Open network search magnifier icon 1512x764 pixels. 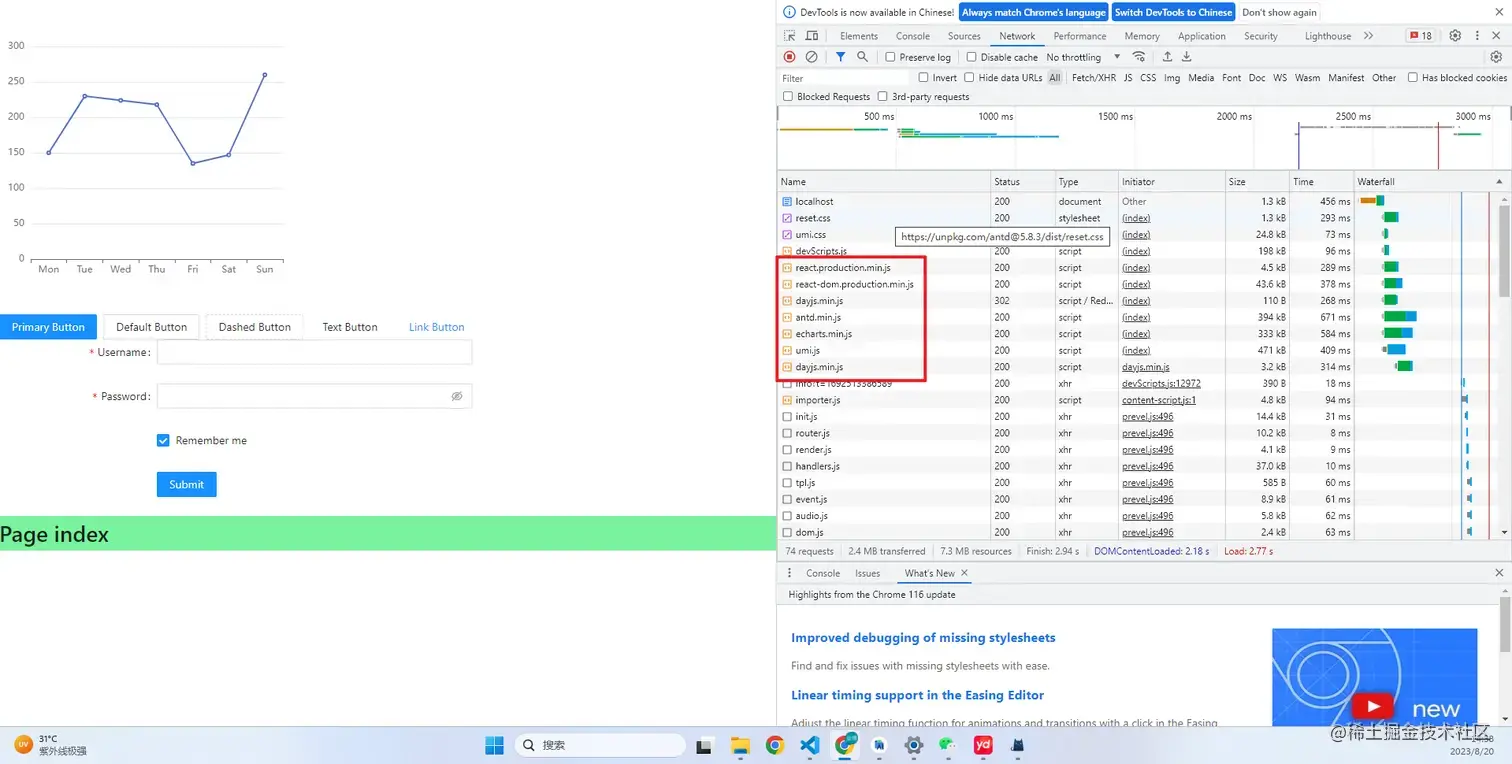[862, 57]
